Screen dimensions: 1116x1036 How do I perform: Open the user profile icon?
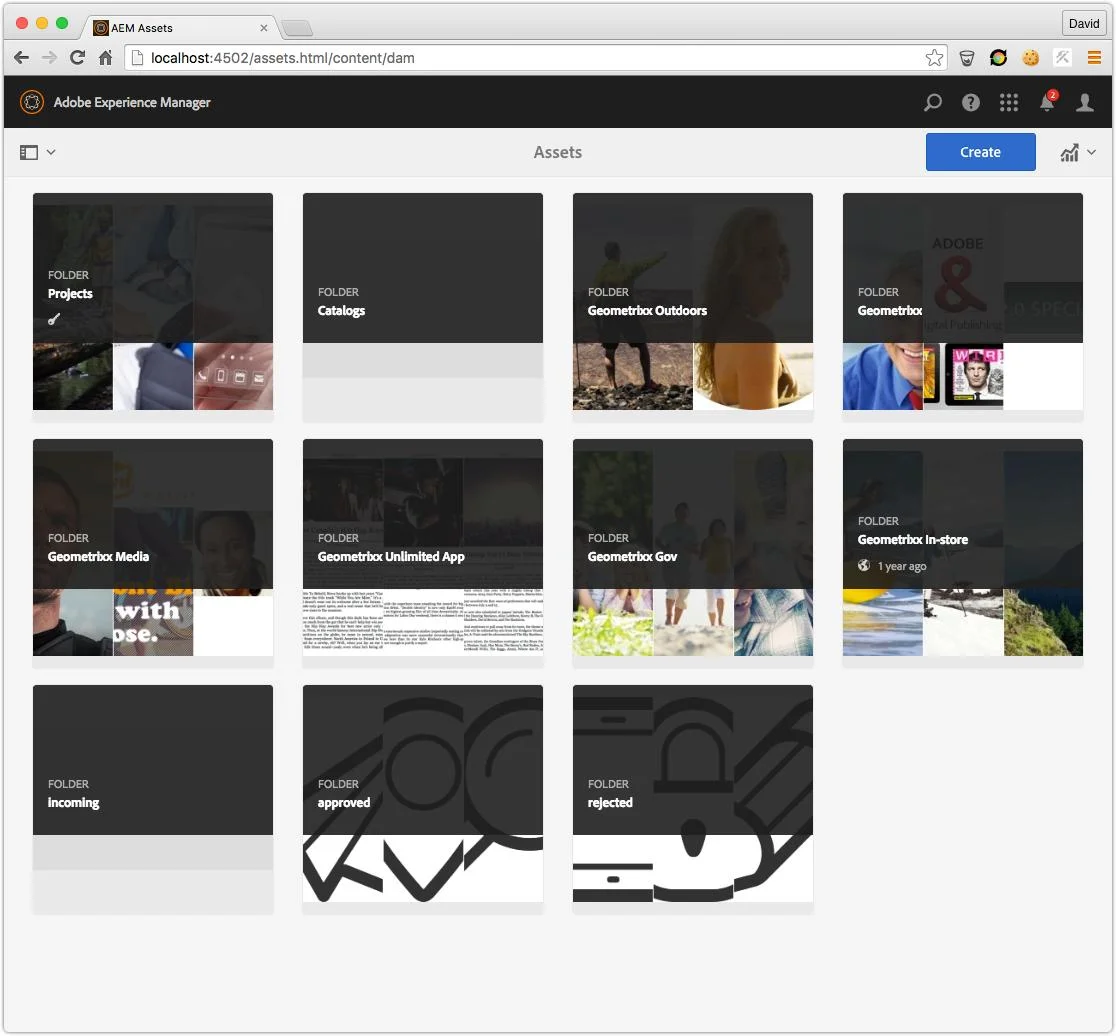(1085, 102)
